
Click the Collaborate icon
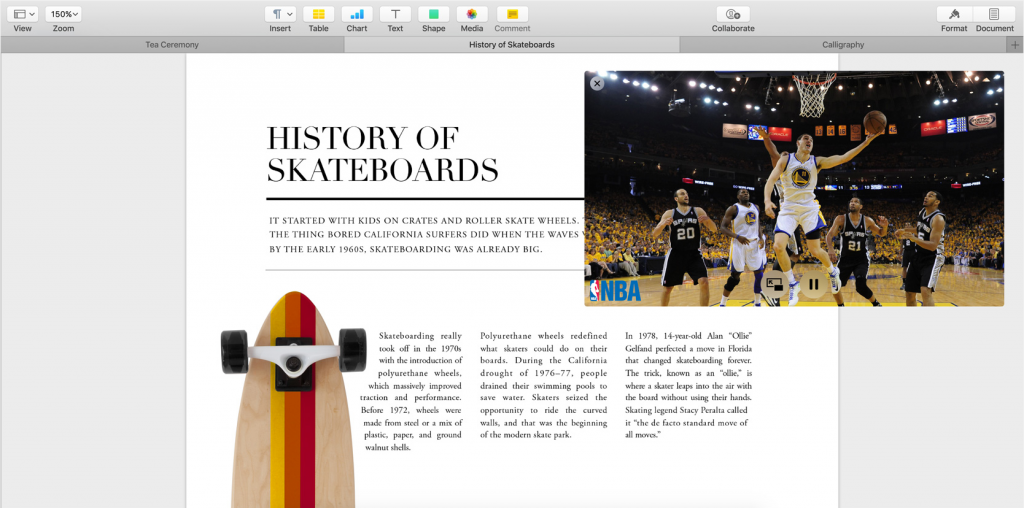(733, 14)
